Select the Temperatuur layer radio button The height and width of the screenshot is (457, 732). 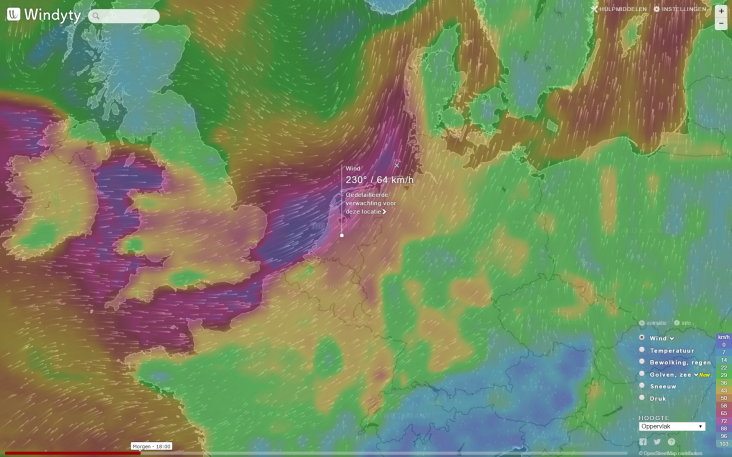(x=642, y=350)
